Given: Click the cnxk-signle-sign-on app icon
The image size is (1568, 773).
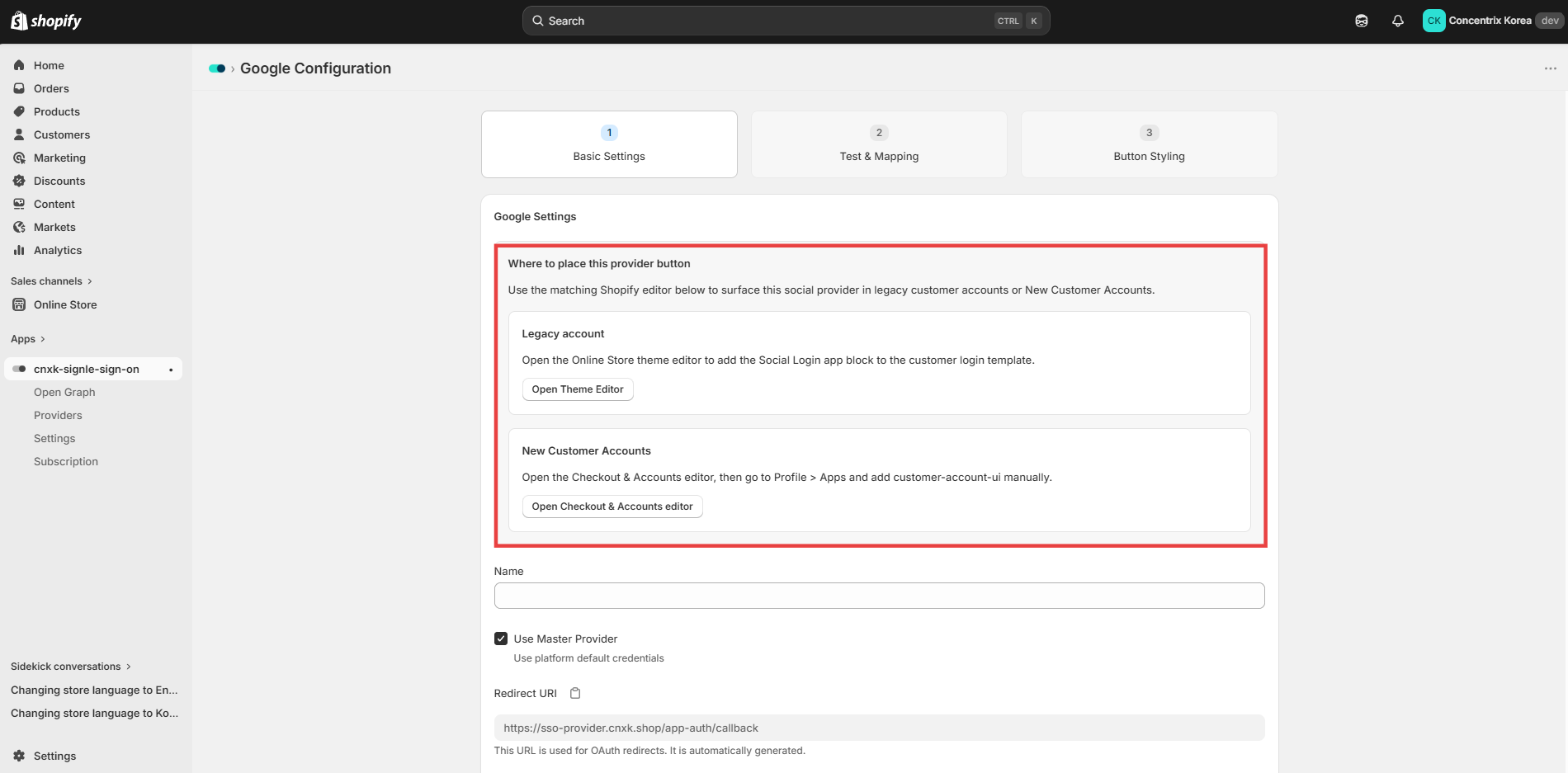Looking at the screenshot, I should 19,369.
